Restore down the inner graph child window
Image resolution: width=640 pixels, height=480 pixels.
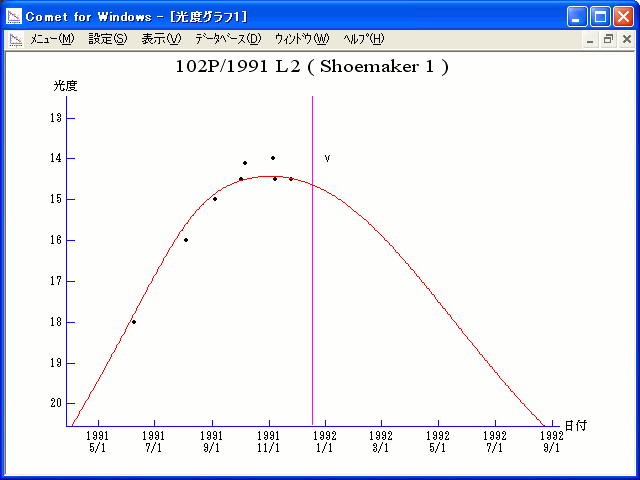pyautogui.click(x=608, y=39)
